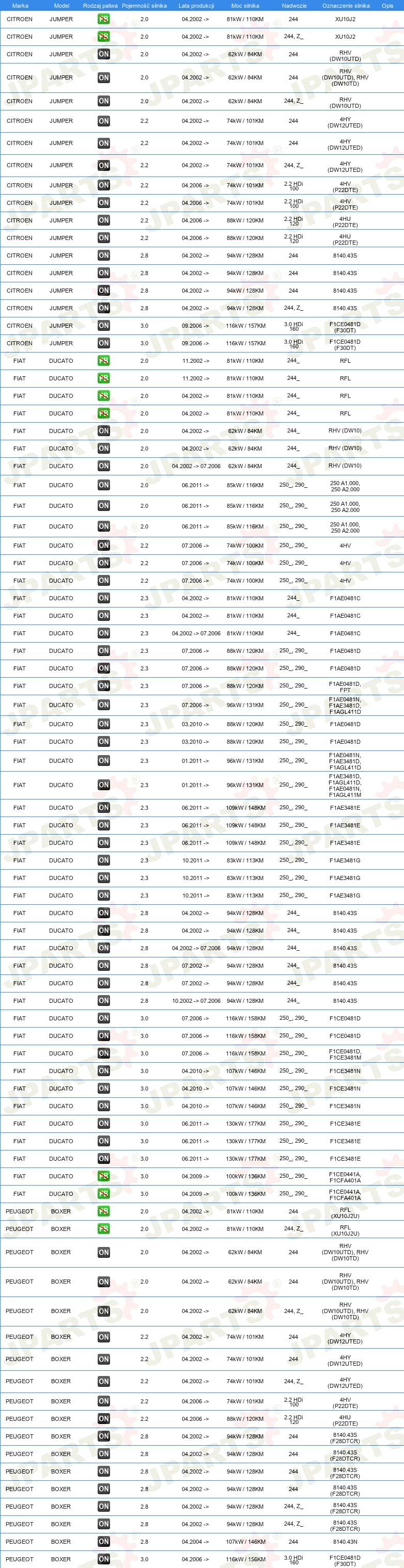
Task: Click the Marka column header
Action: pos(20,6)
